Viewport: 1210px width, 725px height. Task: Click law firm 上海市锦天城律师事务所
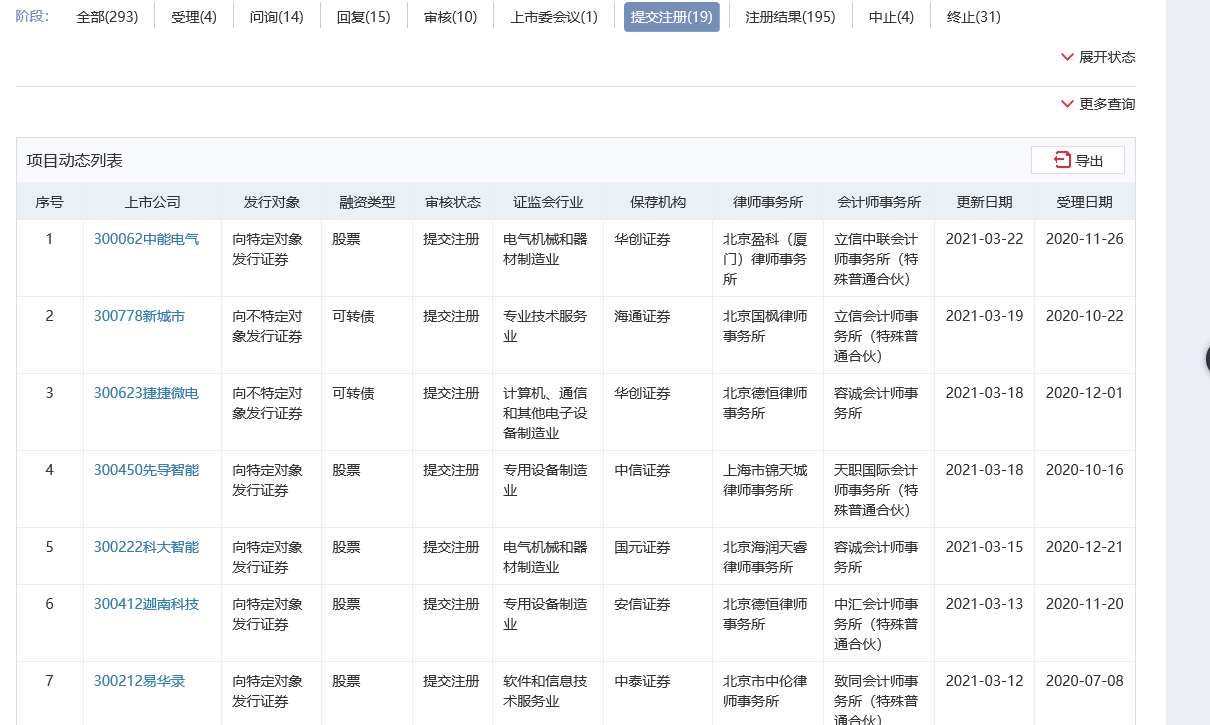[x=766, y=480]
